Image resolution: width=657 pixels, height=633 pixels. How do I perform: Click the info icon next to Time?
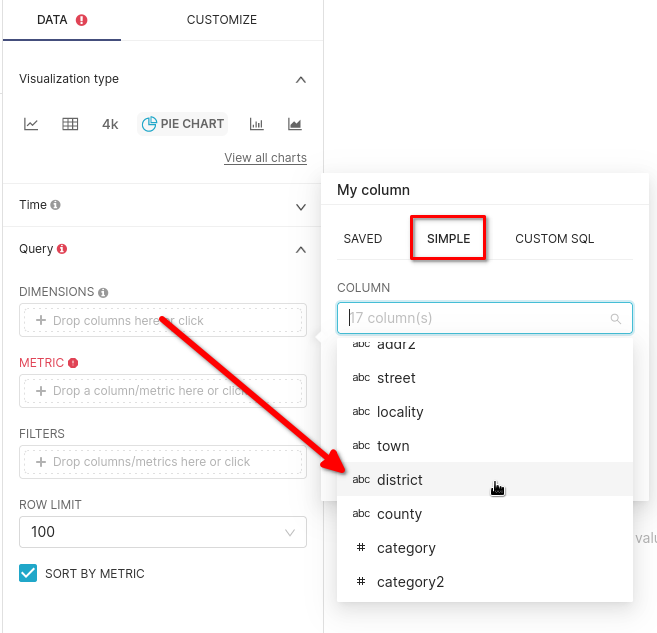(x=56, y=205)
